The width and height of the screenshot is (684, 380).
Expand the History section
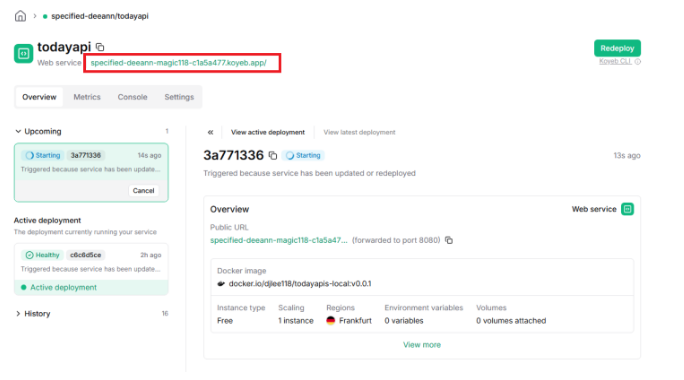click(x=18, y=314)
